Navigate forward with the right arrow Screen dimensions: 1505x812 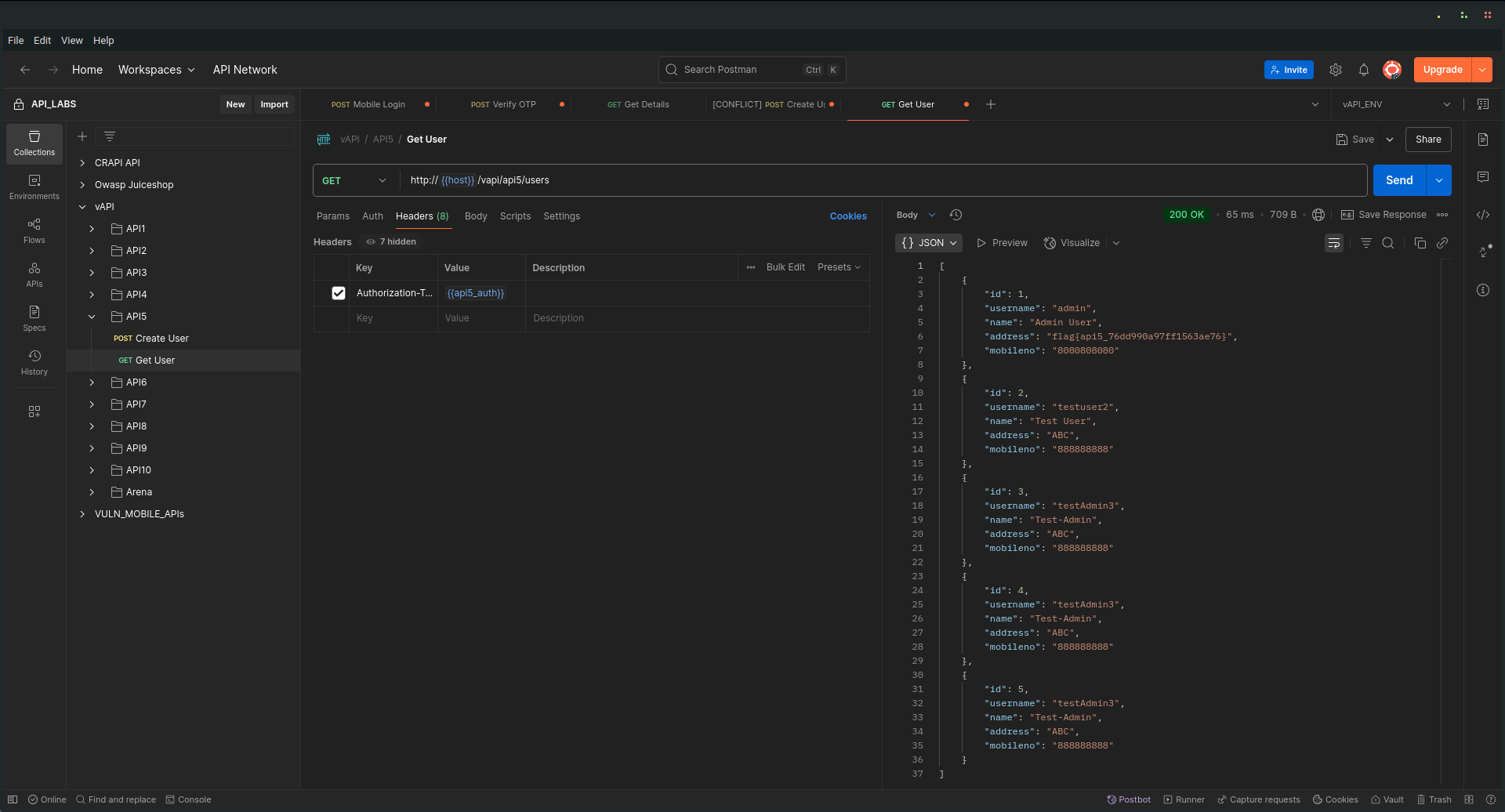point(53,70)
